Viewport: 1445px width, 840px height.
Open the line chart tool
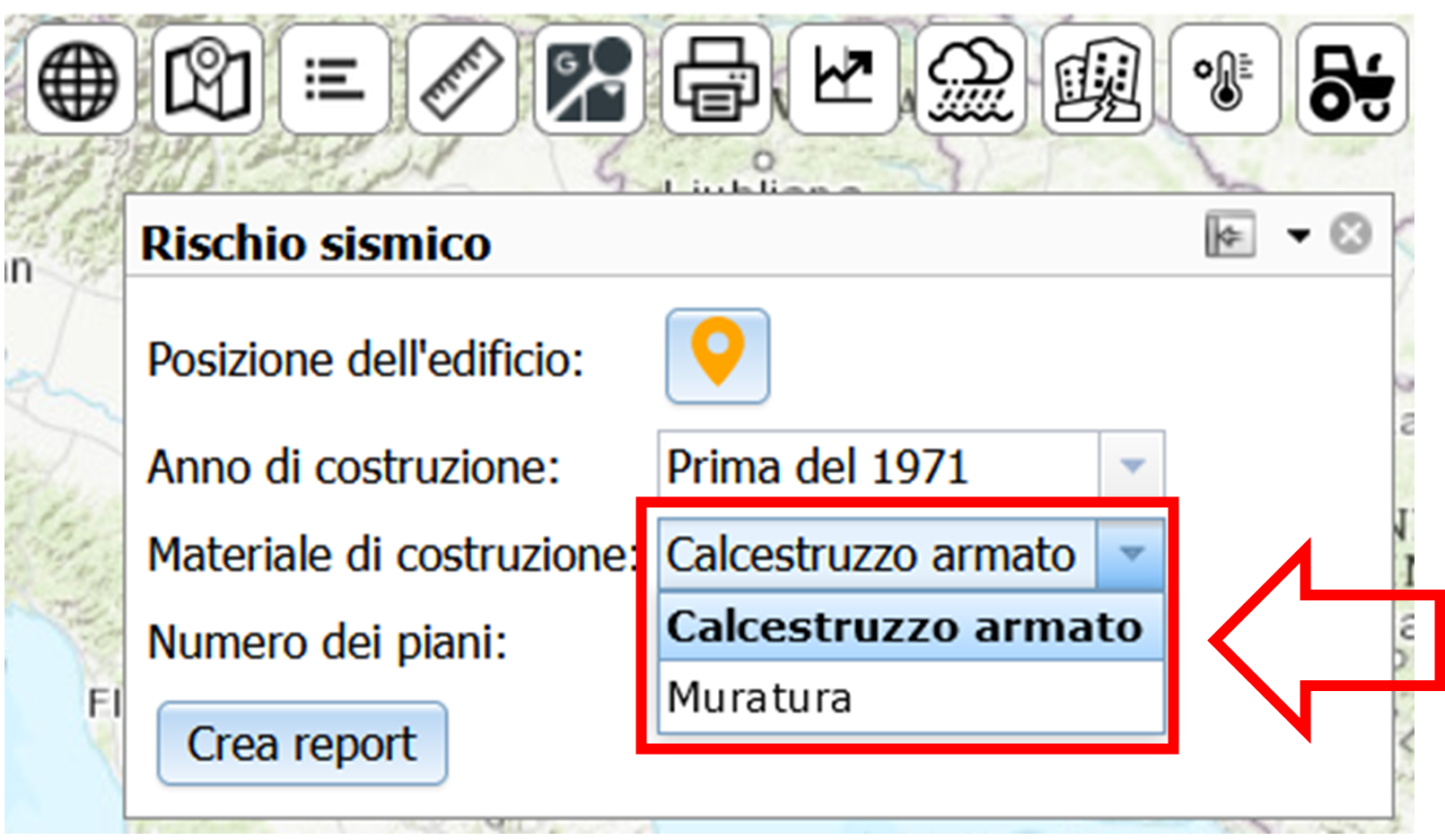[x=844, y=80]
